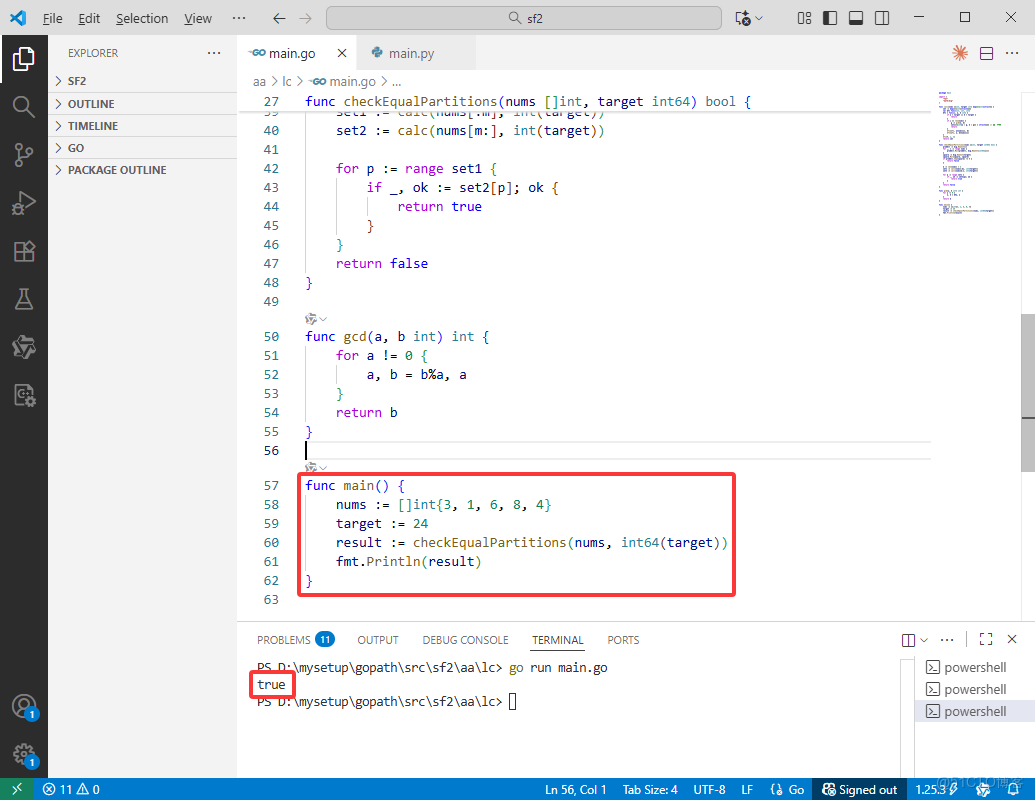Click the remote window indicator in status bar
The height and width of the screenshot is (800, 1035).
tap(17, 789)
